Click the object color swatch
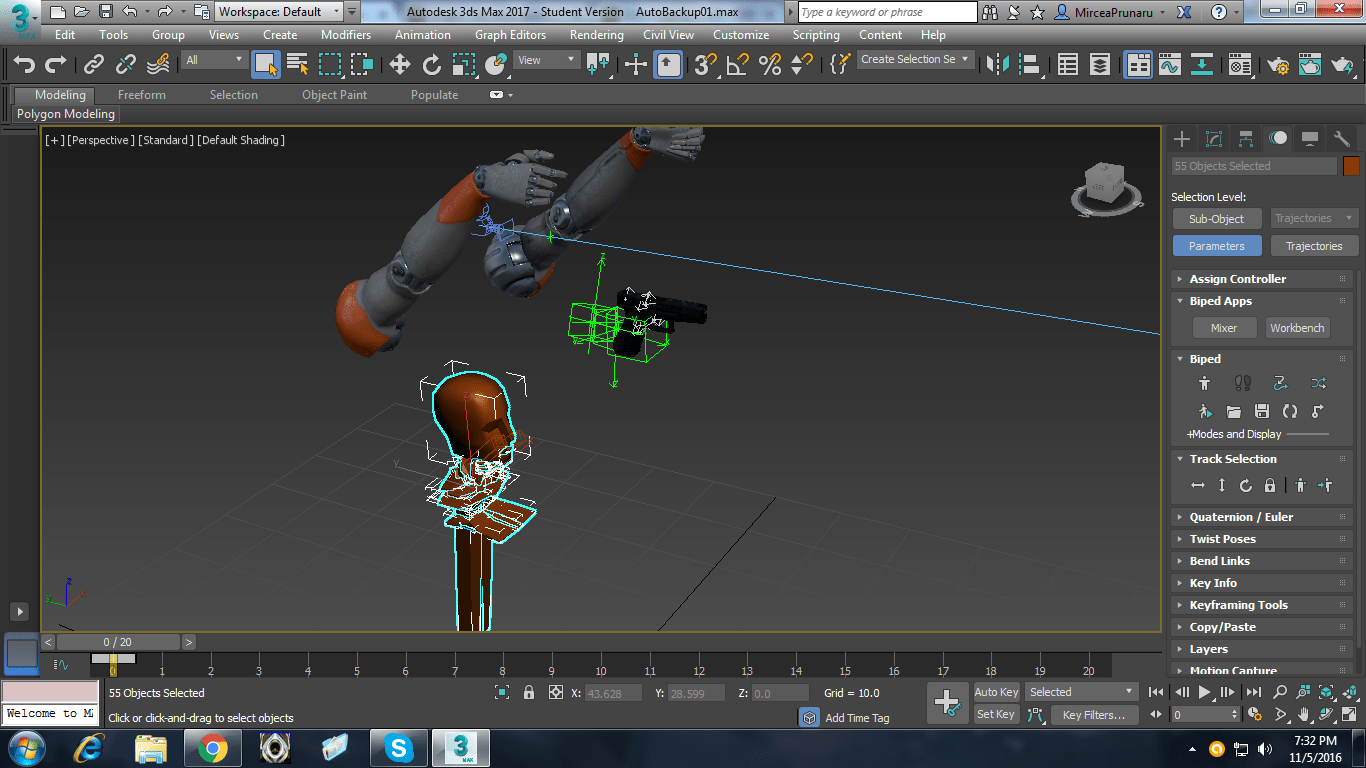The width and height of the screenshot is (1366, 768). coord(1351,166)
